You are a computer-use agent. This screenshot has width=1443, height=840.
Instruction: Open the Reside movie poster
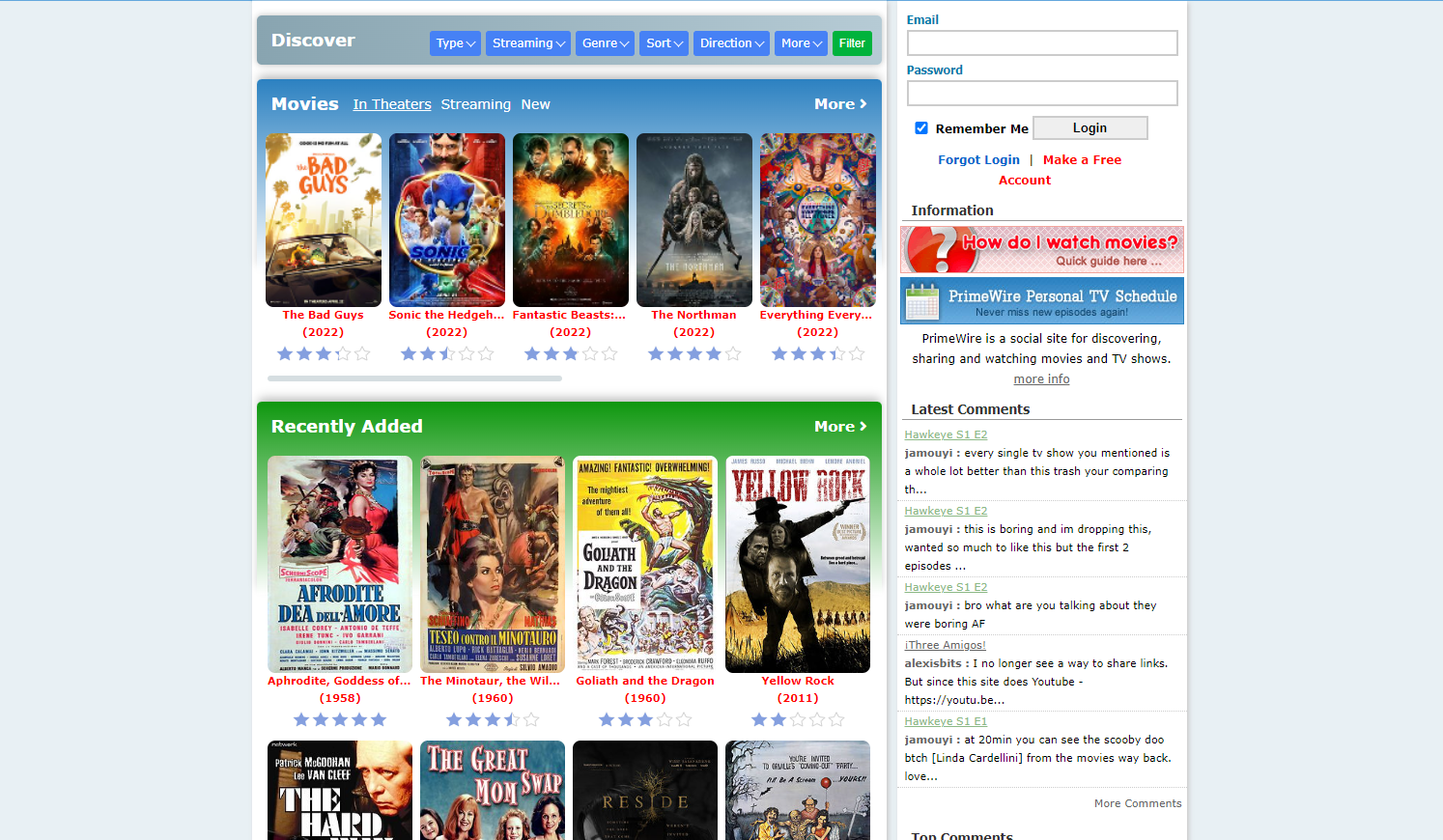tap(645, 790)
